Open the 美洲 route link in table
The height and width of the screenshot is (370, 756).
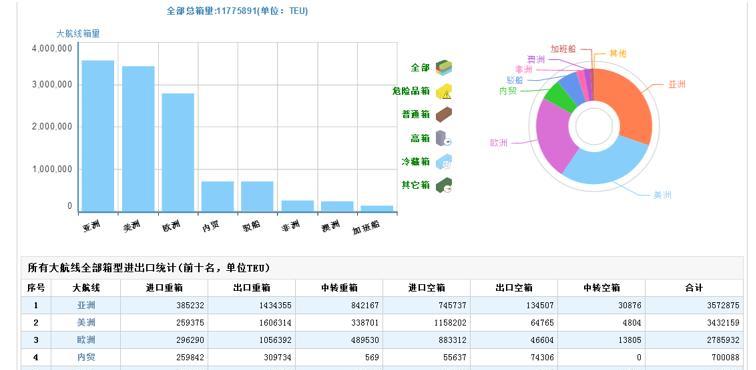86,323
